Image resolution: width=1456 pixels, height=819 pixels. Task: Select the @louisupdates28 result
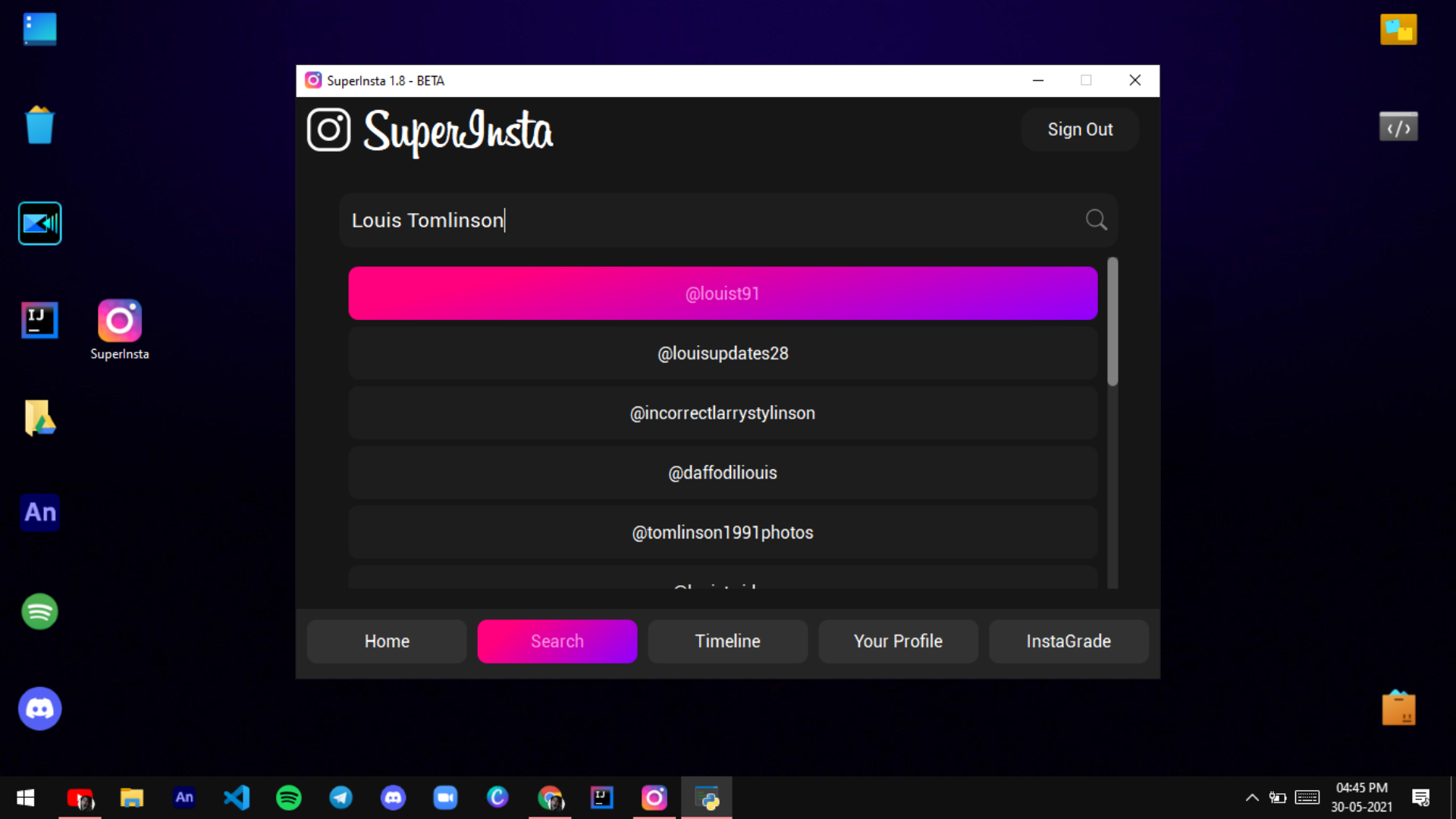tap(722, 353)
